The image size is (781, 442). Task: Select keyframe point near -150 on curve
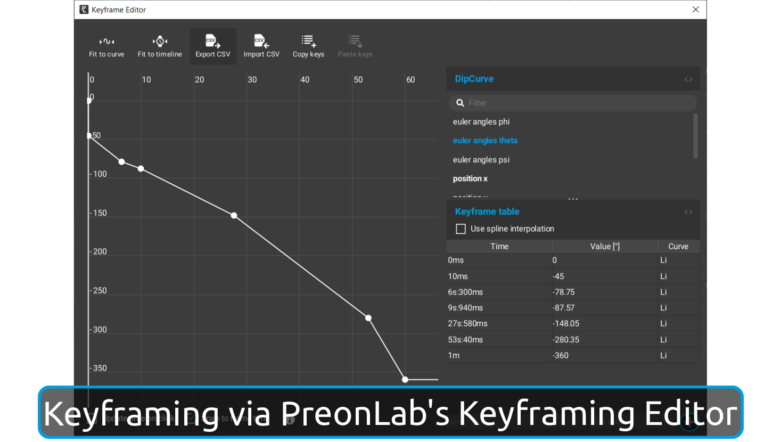pyautogui.click(x=234, y=215)
